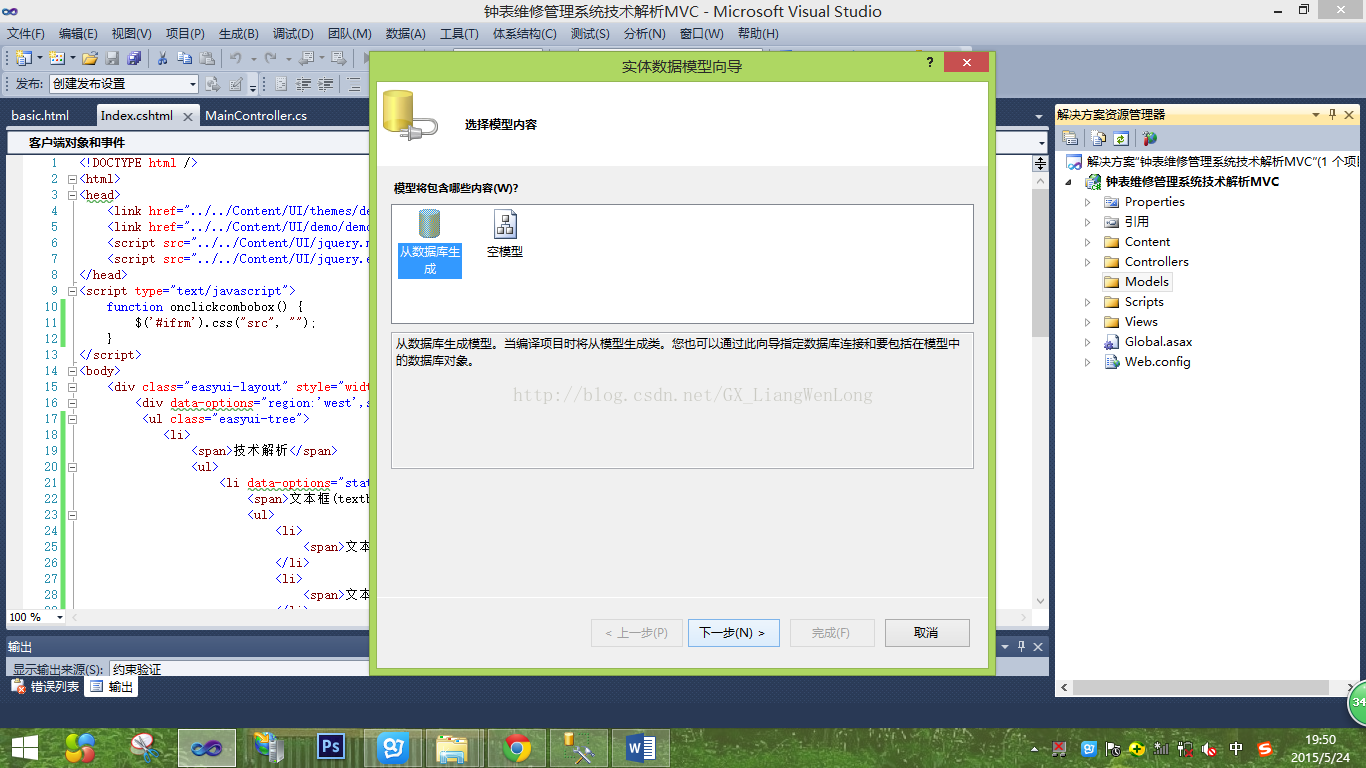Click the Navigate Forward icon
This screenshot has width=1366, height=768.
point(339,59)
